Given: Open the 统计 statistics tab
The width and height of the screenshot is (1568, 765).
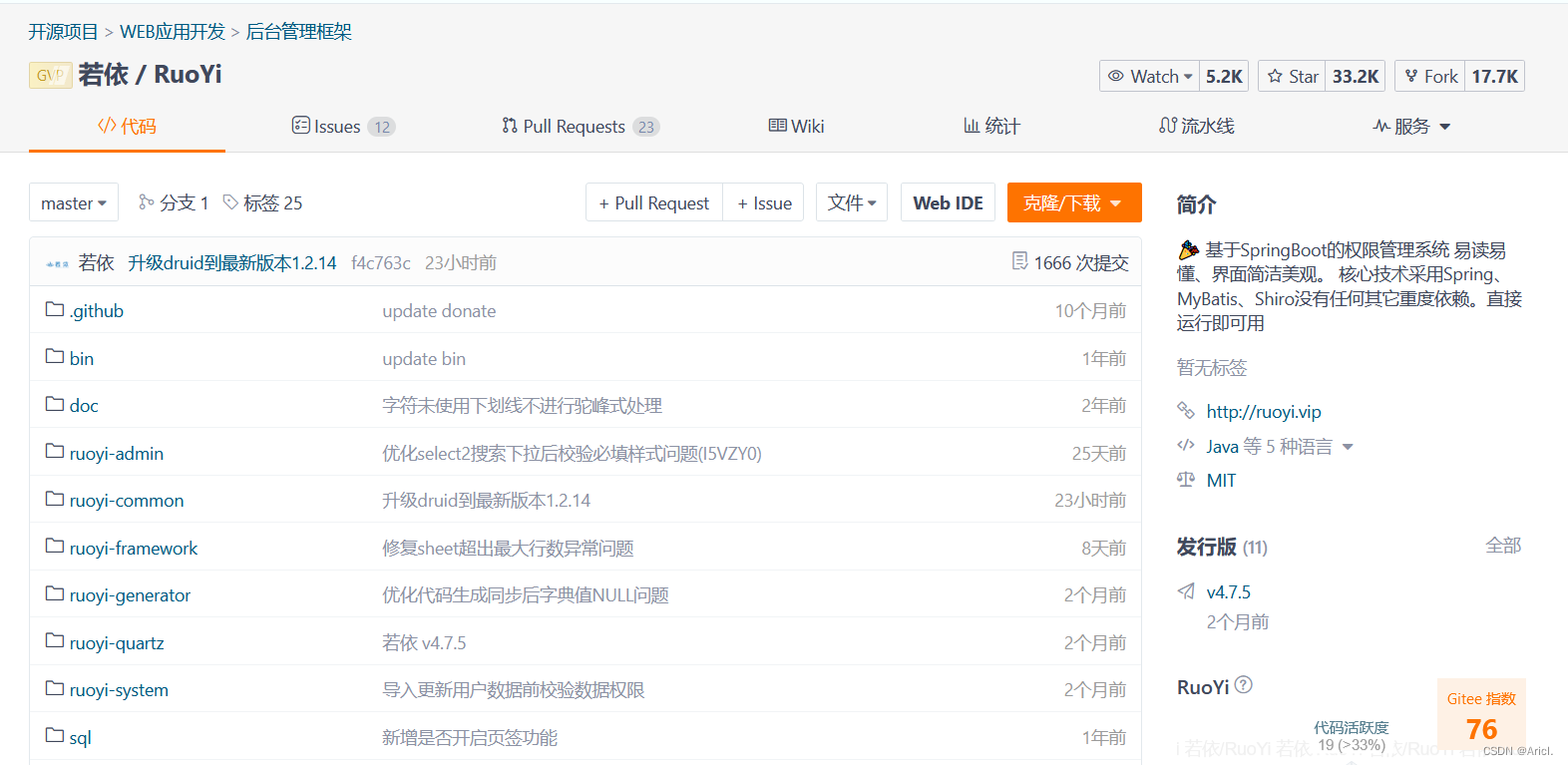Looking at the screenshot, I should (991, 127).
